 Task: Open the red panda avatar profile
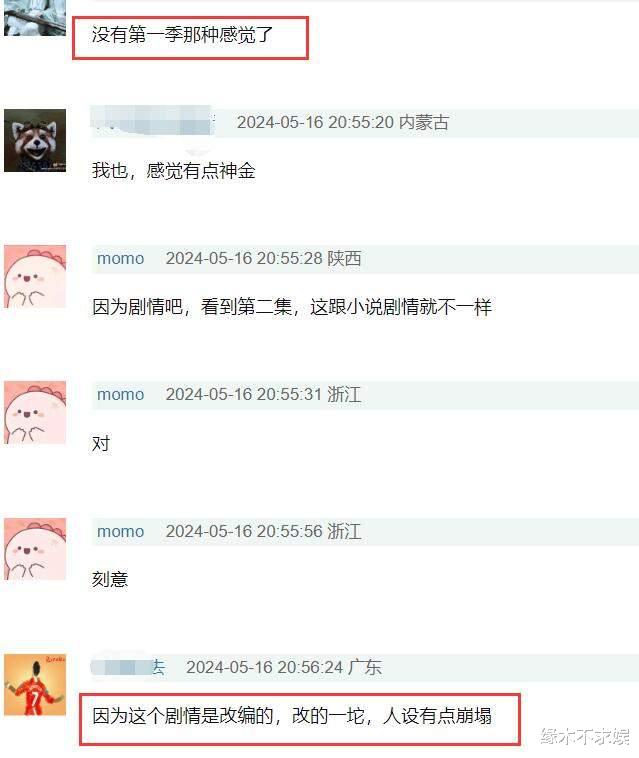click(35, 140)
